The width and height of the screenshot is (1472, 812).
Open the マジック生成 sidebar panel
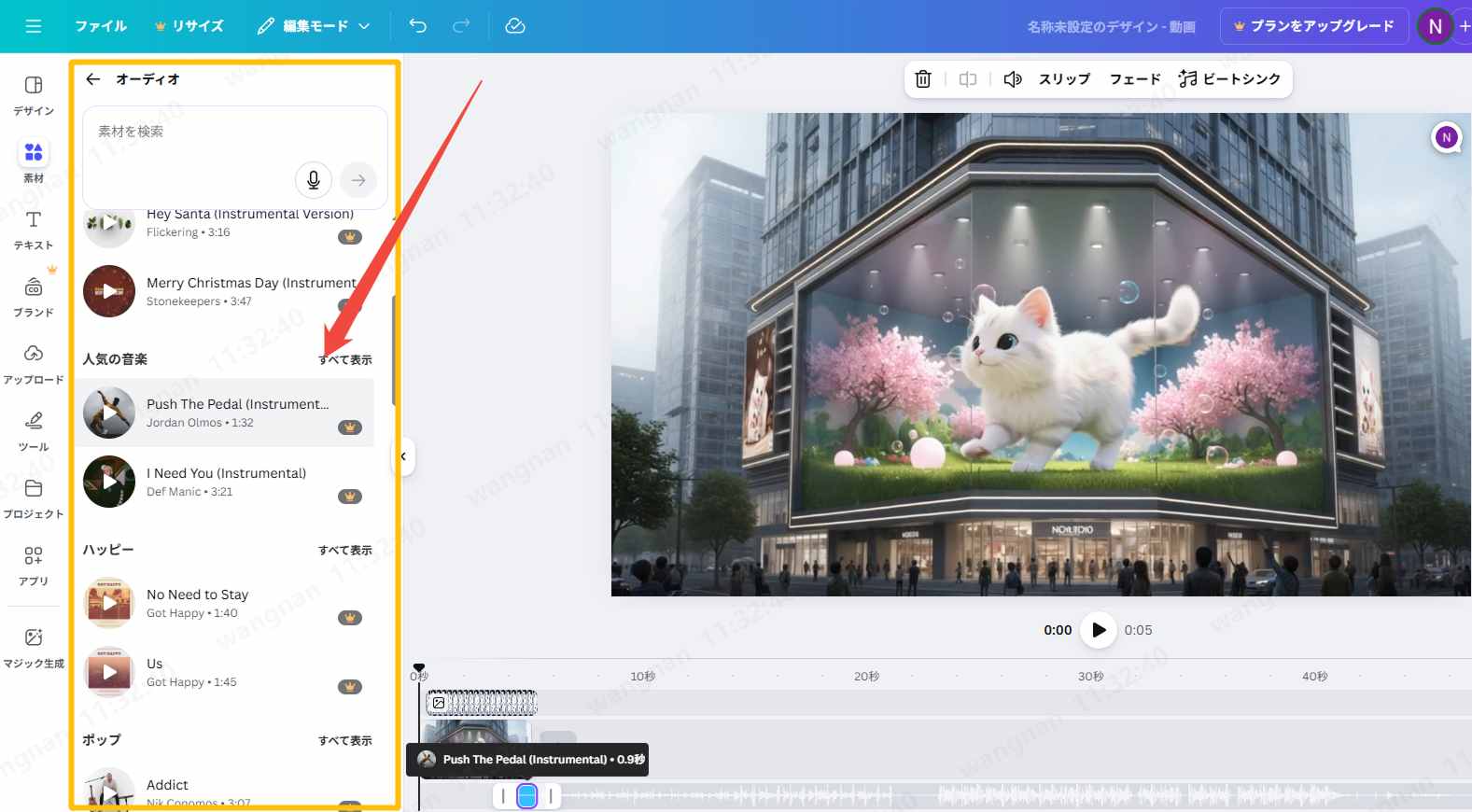[x=34, y=648]
